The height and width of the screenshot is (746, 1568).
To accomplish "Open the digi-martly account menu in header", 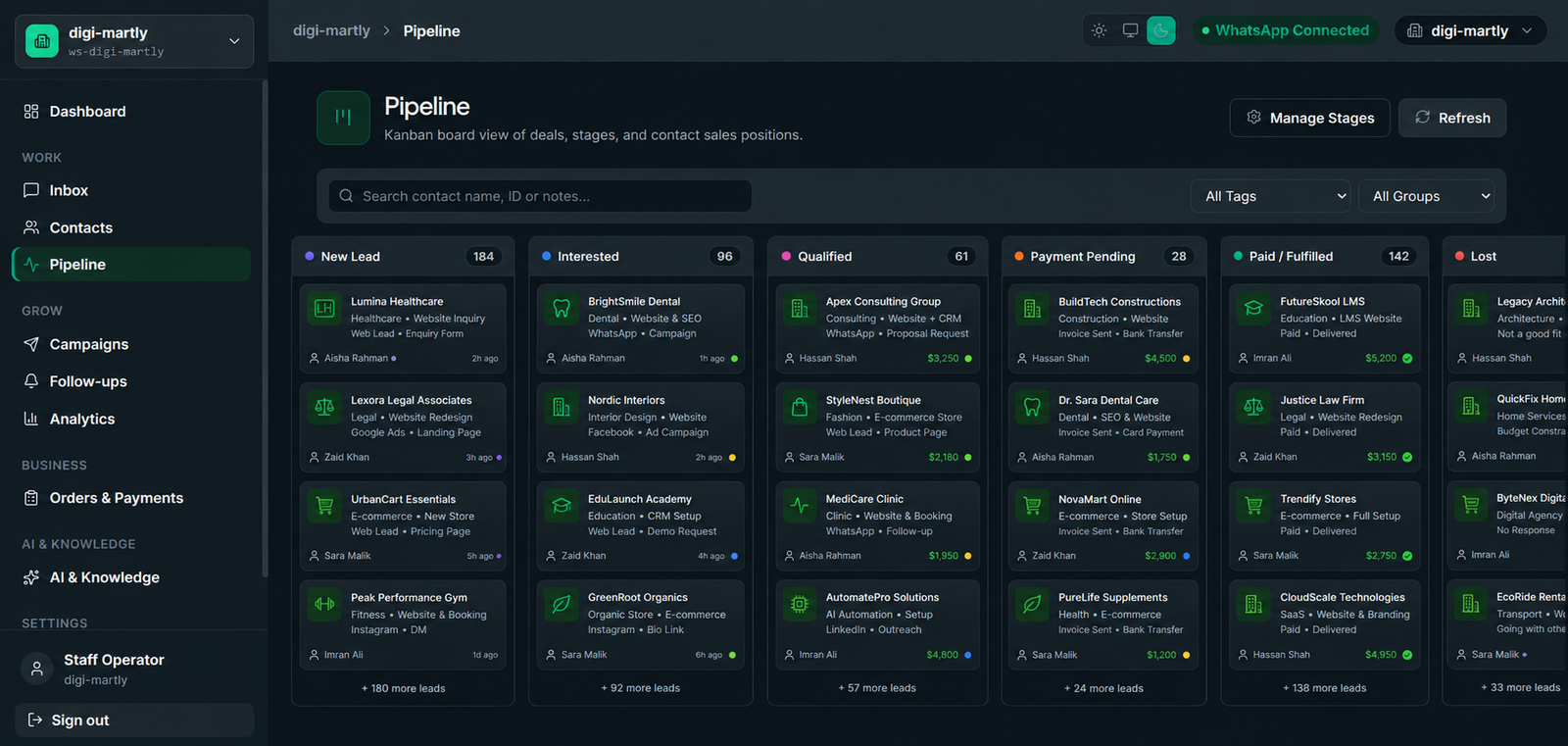I will click(x=1470, y=30).
